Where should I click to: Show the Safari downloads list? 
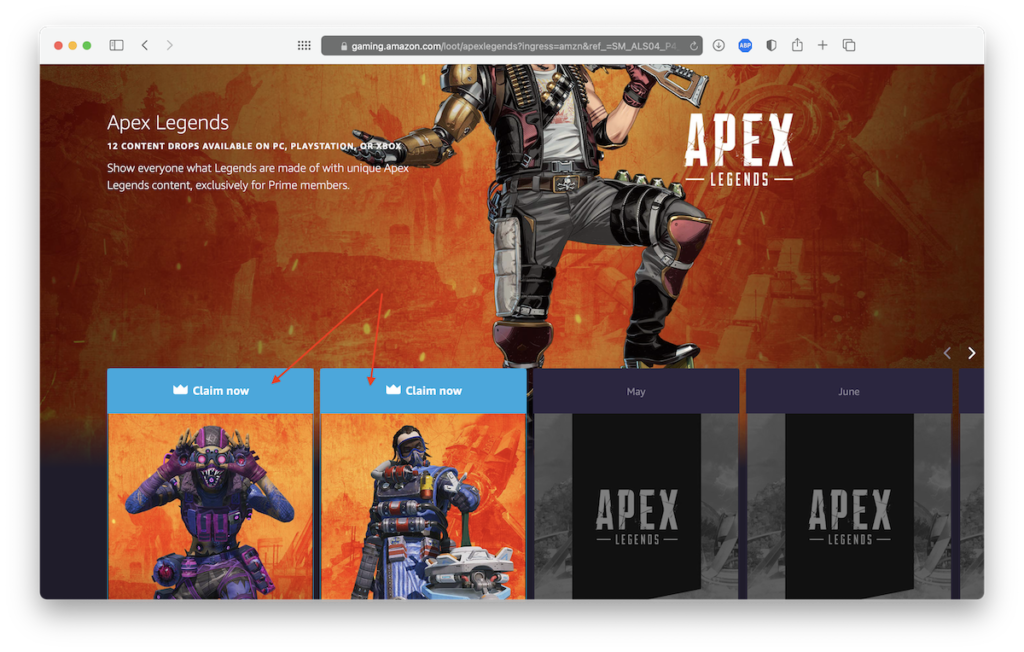click(x=718, y=45)
